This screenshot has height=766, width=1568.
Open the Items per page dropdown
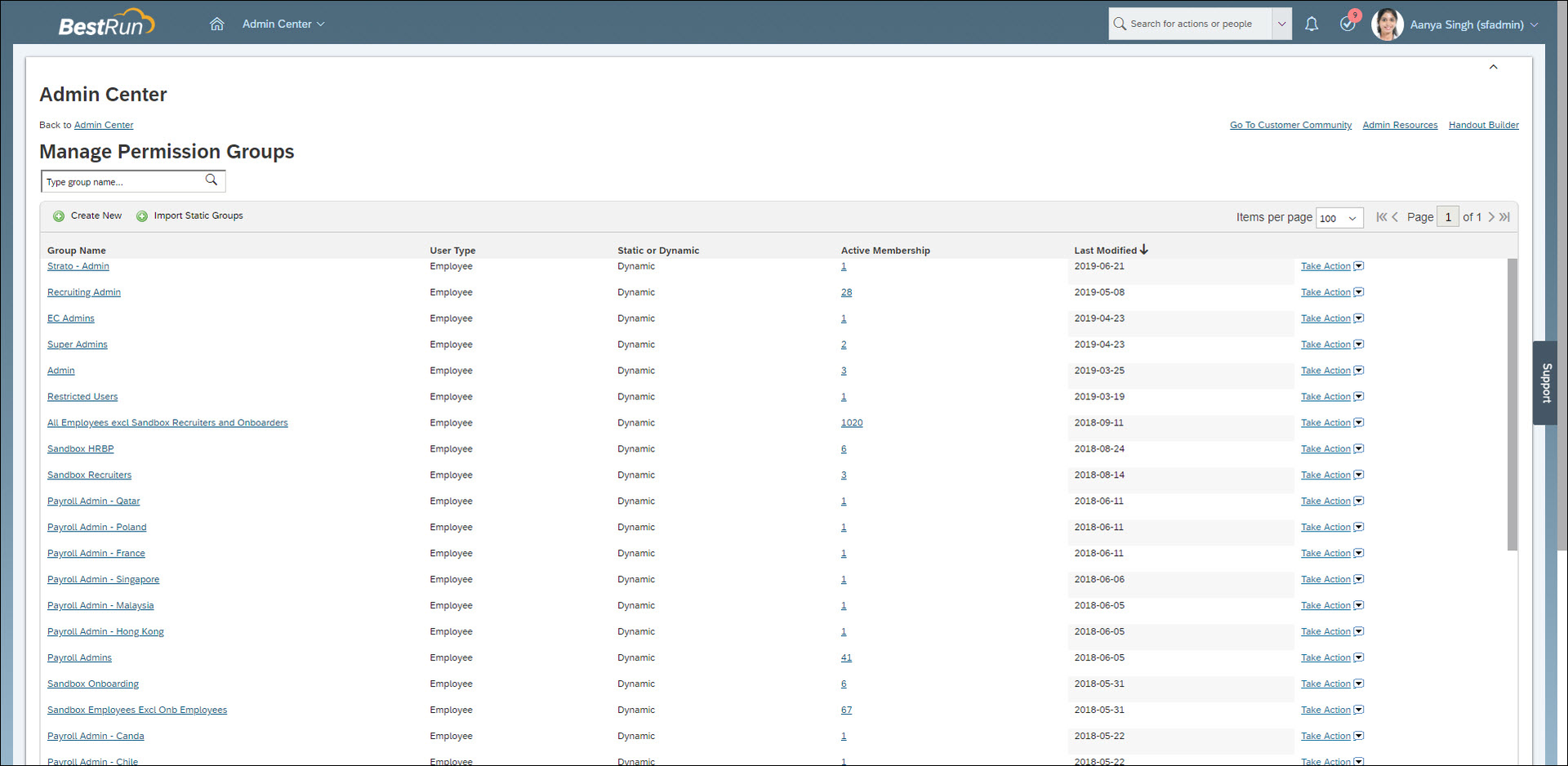(x=1339, y=218)
